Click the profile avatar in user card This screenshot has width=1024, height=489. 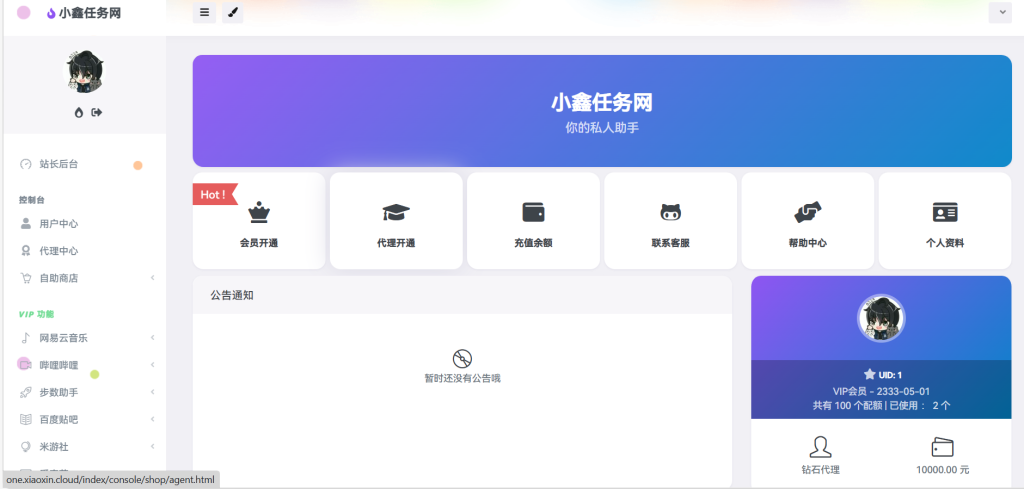(881, 318)
